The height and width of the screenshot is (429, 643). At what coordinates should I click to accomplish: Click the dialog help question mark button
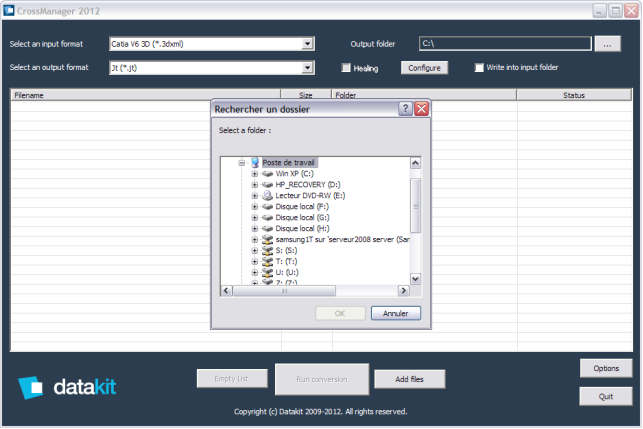[x=405, y=109]
